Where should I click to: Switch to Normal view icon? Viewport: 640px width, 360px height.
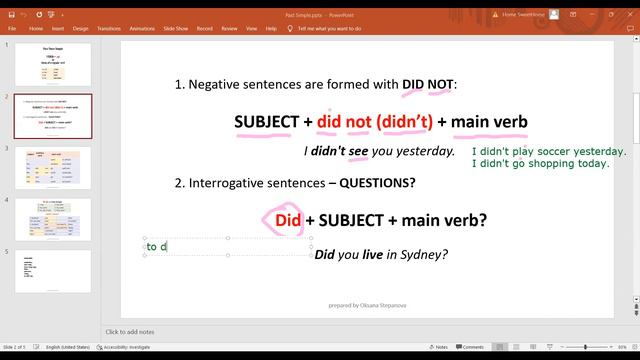500,347
